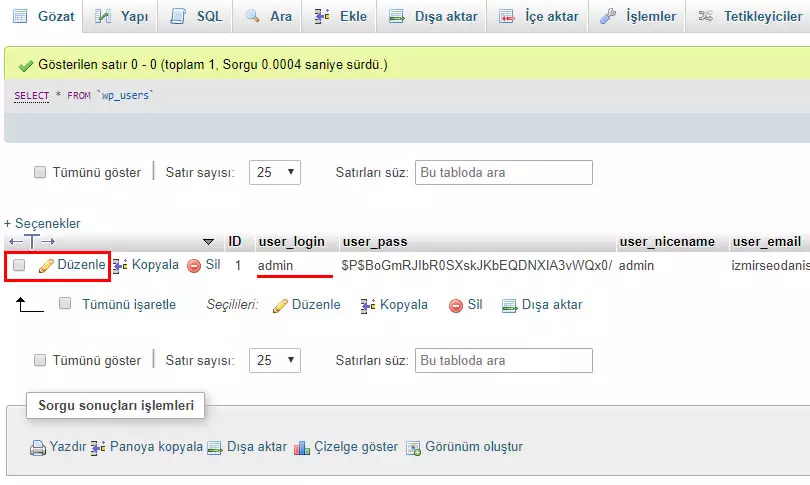Screen dimensions: 810x485
Task: Click the Çizelge göster chart icon
Action: 302,447
